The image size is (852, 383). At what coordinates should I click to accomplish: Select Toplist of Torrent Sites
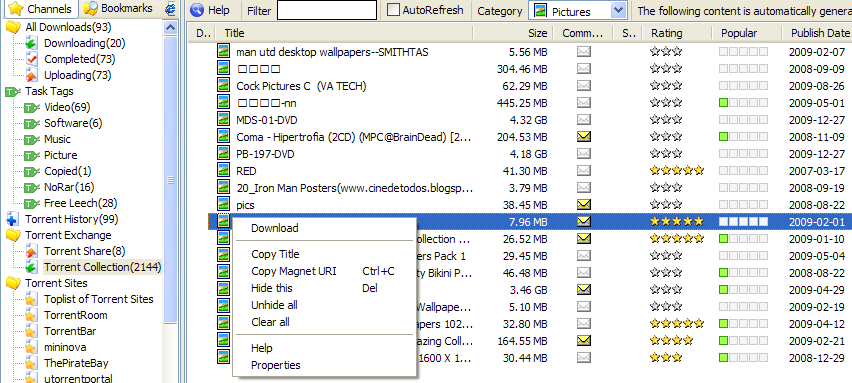point(99,299)
